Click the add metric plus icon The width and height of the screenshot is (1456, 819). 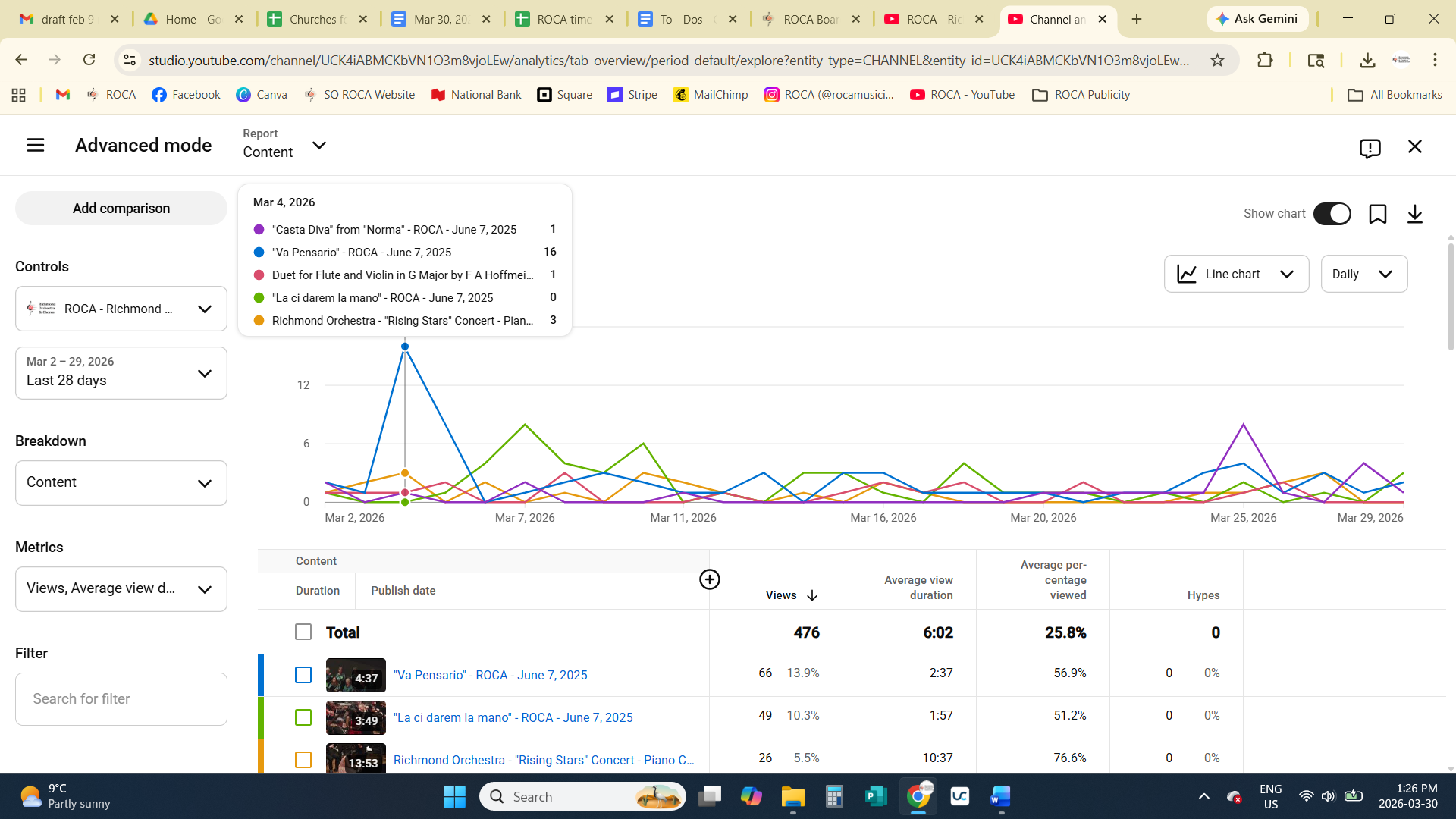tap(709, 579)
